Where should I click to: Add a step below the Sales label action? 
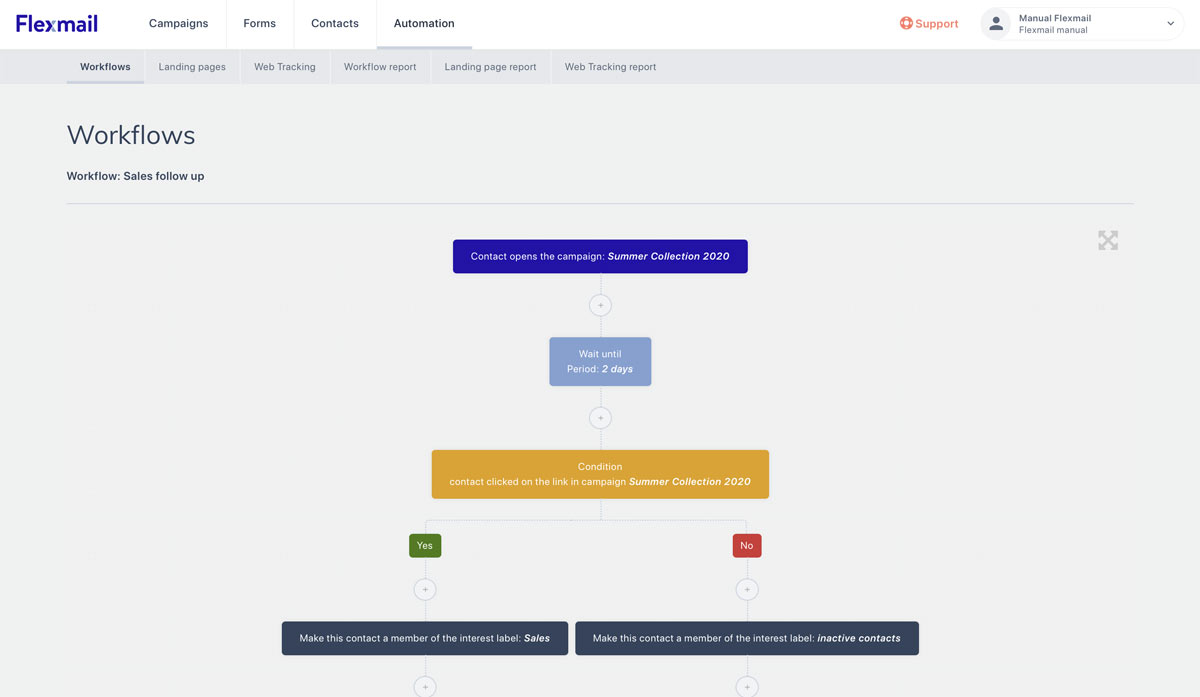coord(425,687)
